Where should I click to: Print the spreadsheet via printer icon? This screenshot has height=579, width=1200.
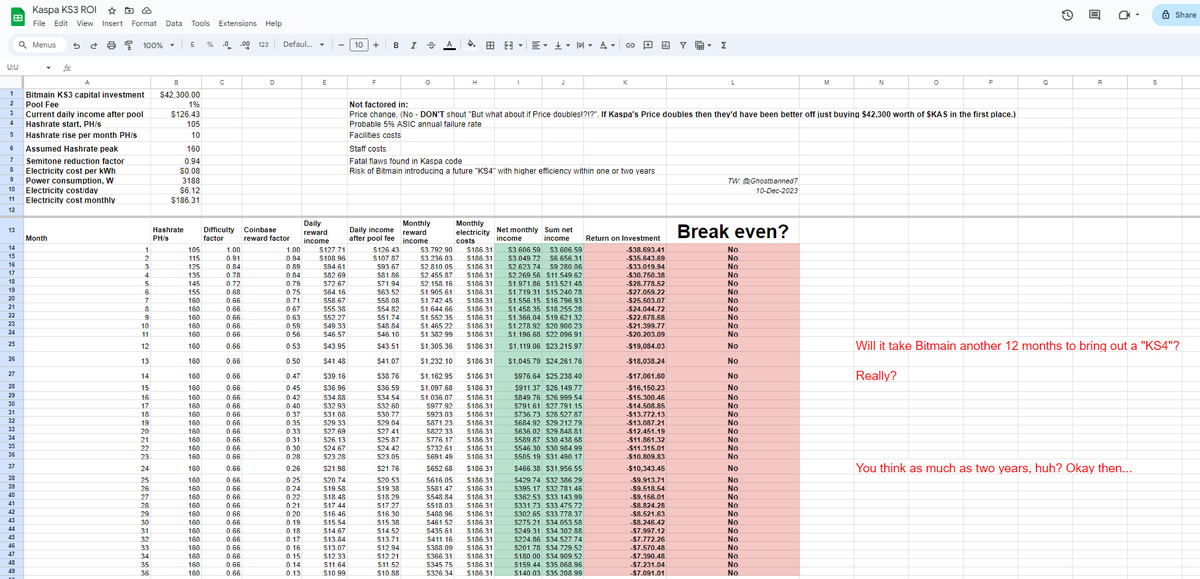click(110, 45)
